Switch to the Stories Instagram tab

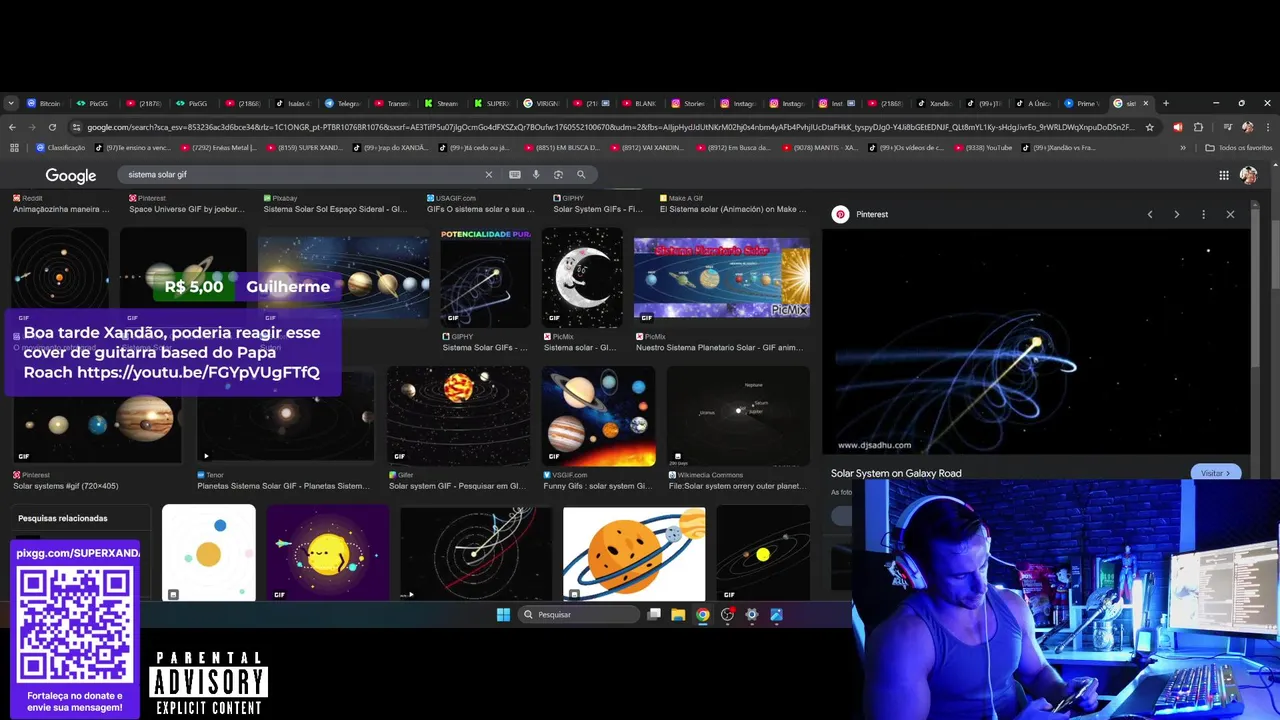[x=689, y=103]
